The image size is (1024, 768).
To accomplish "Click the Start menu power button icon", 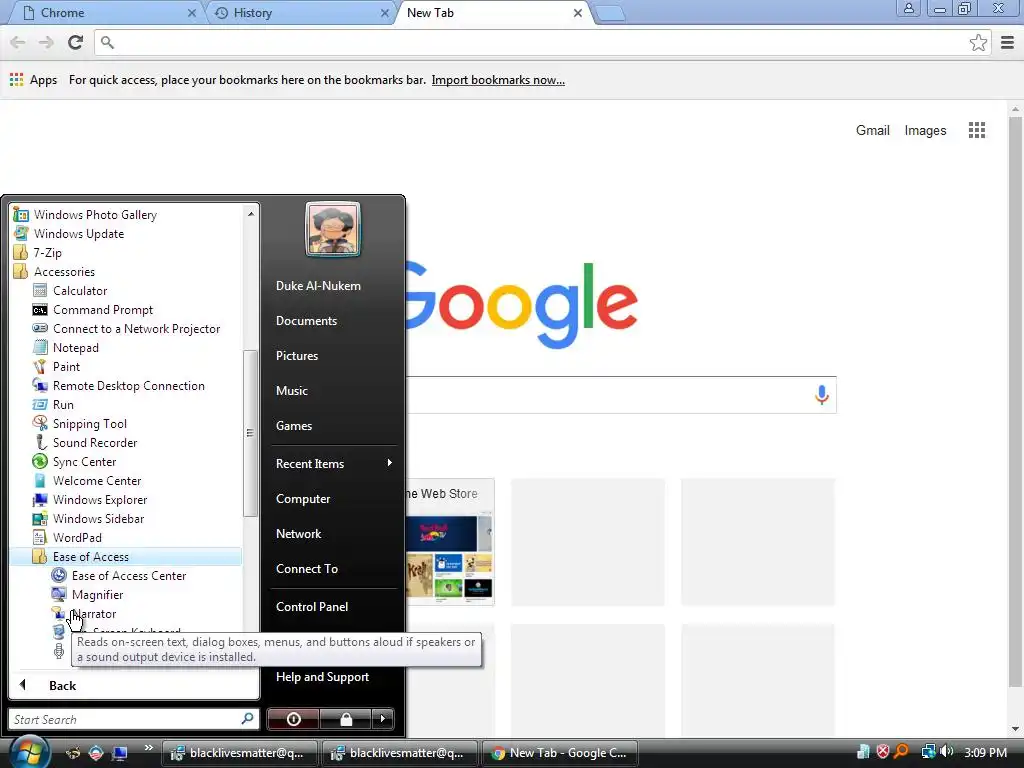I will 293,719.
